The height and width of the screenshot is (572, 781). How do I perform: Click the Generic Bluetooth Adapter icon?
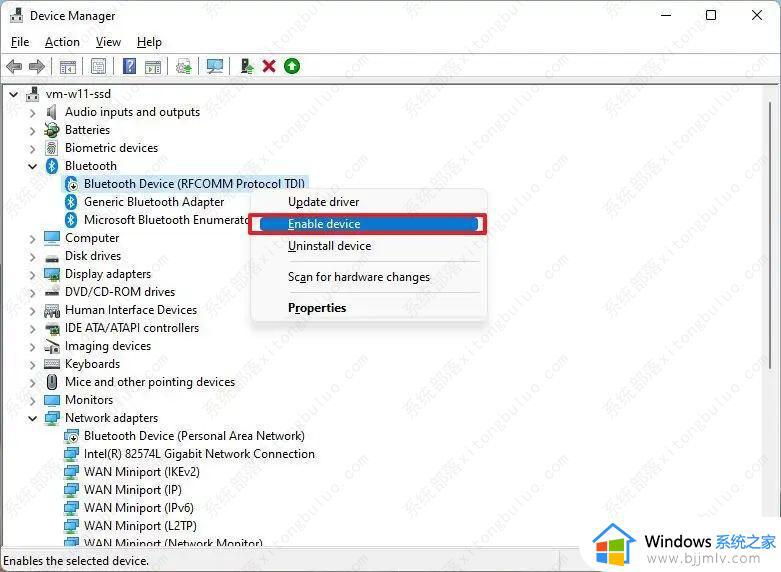click(x=71, y=202)
